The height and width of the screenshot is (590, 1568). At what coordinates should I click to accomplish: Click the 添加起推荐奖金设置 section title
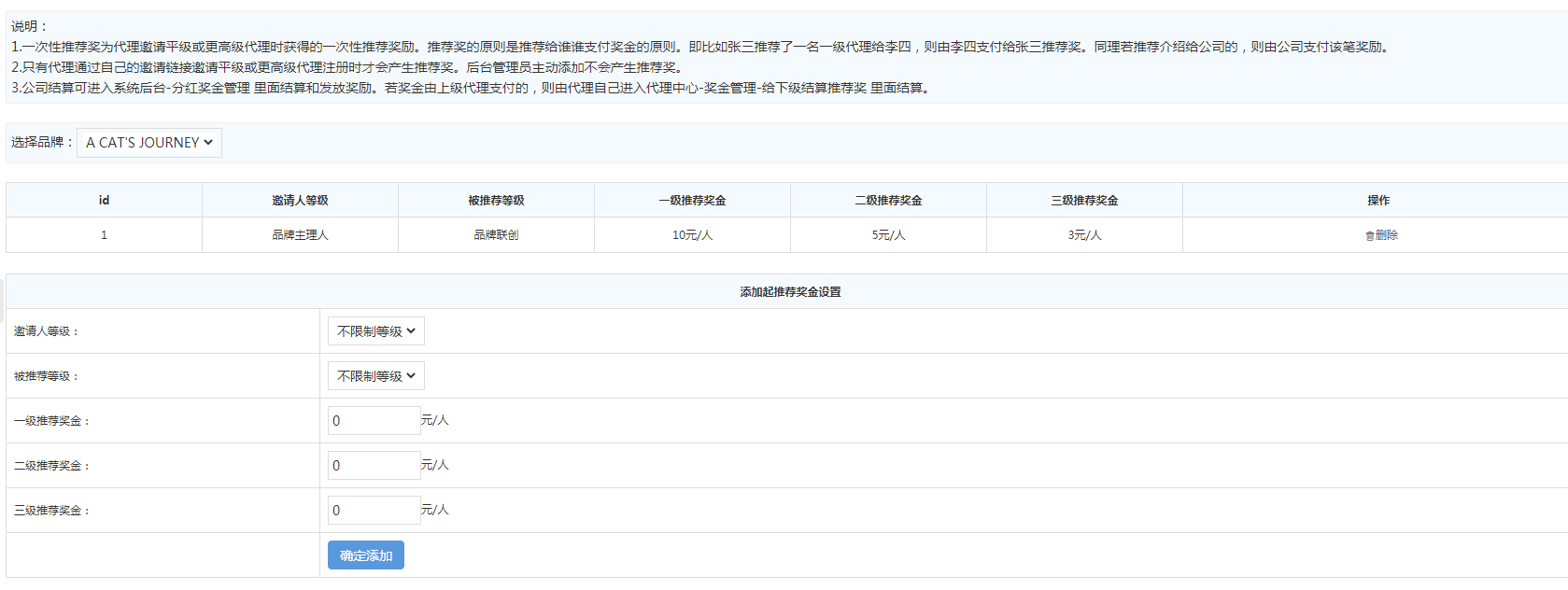click(790, 292)
